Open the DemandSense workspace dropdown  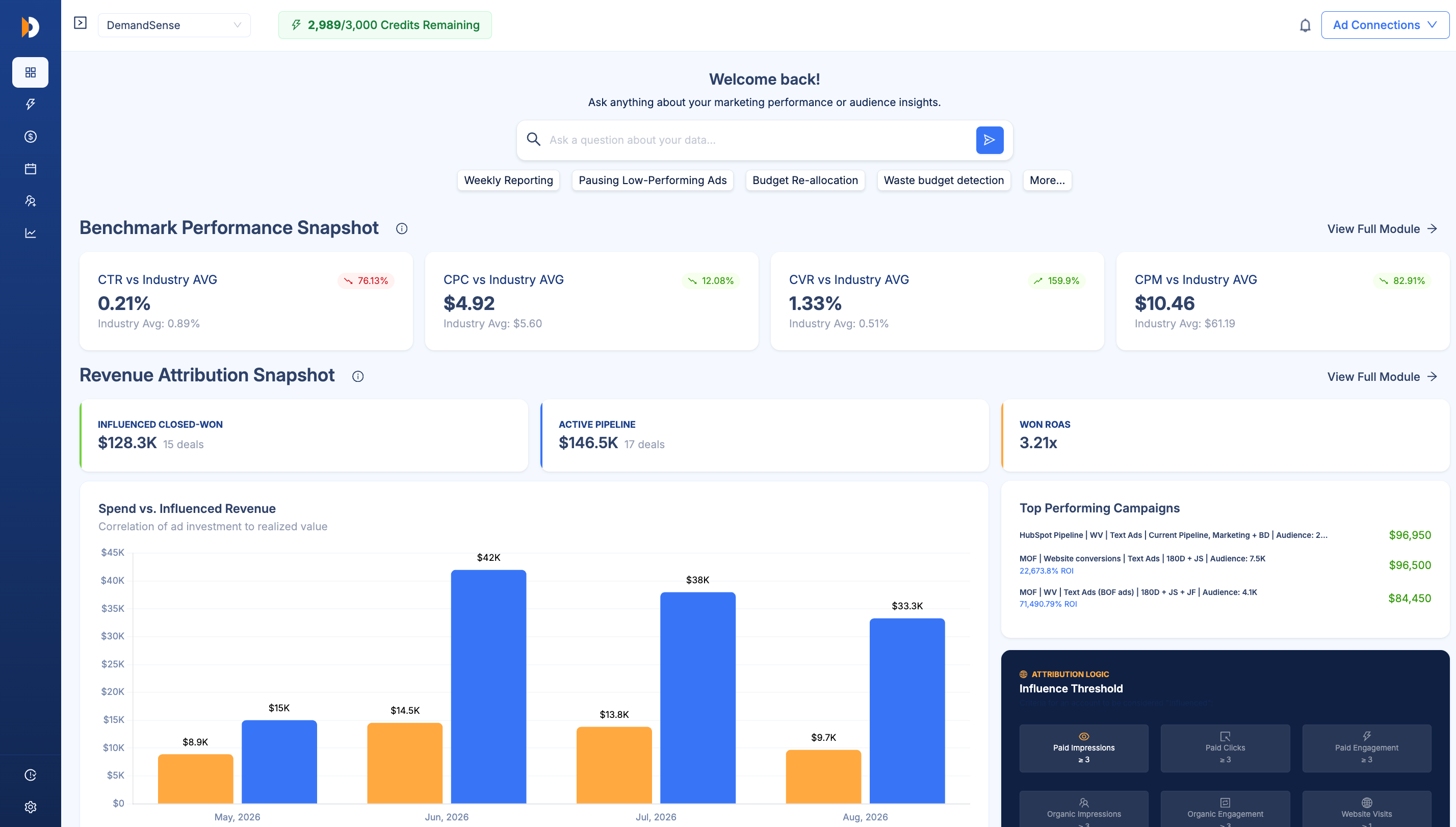coord(174,25)
